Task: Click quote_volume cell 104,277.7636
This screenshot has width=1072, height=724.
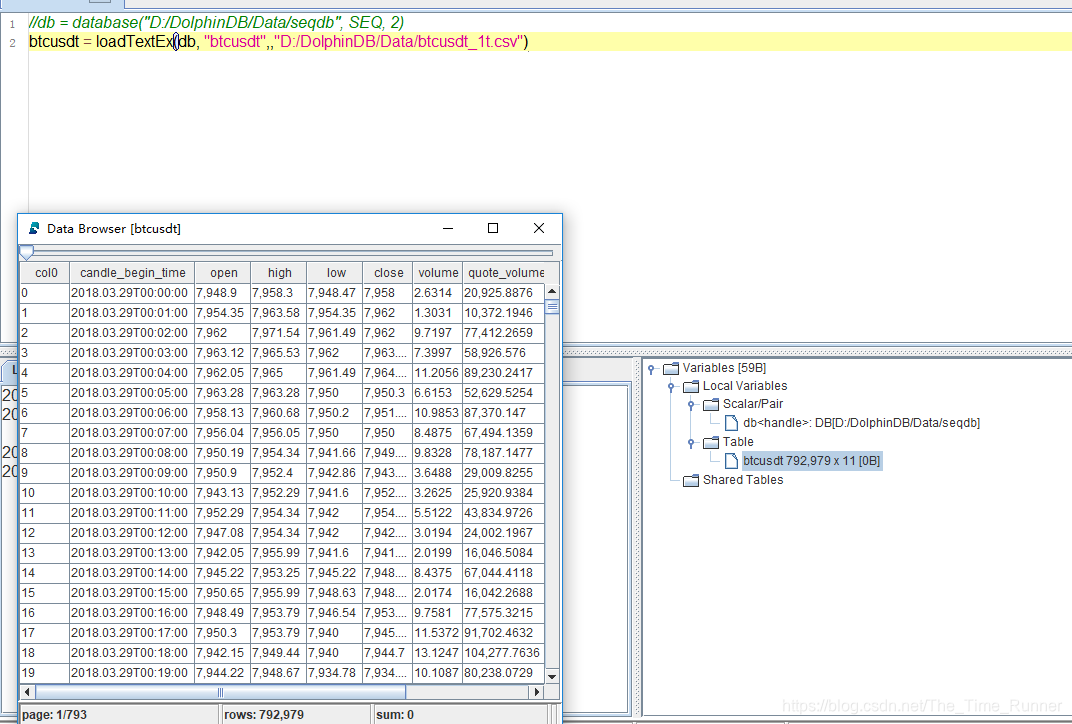Action: click(x=502, y=653)
